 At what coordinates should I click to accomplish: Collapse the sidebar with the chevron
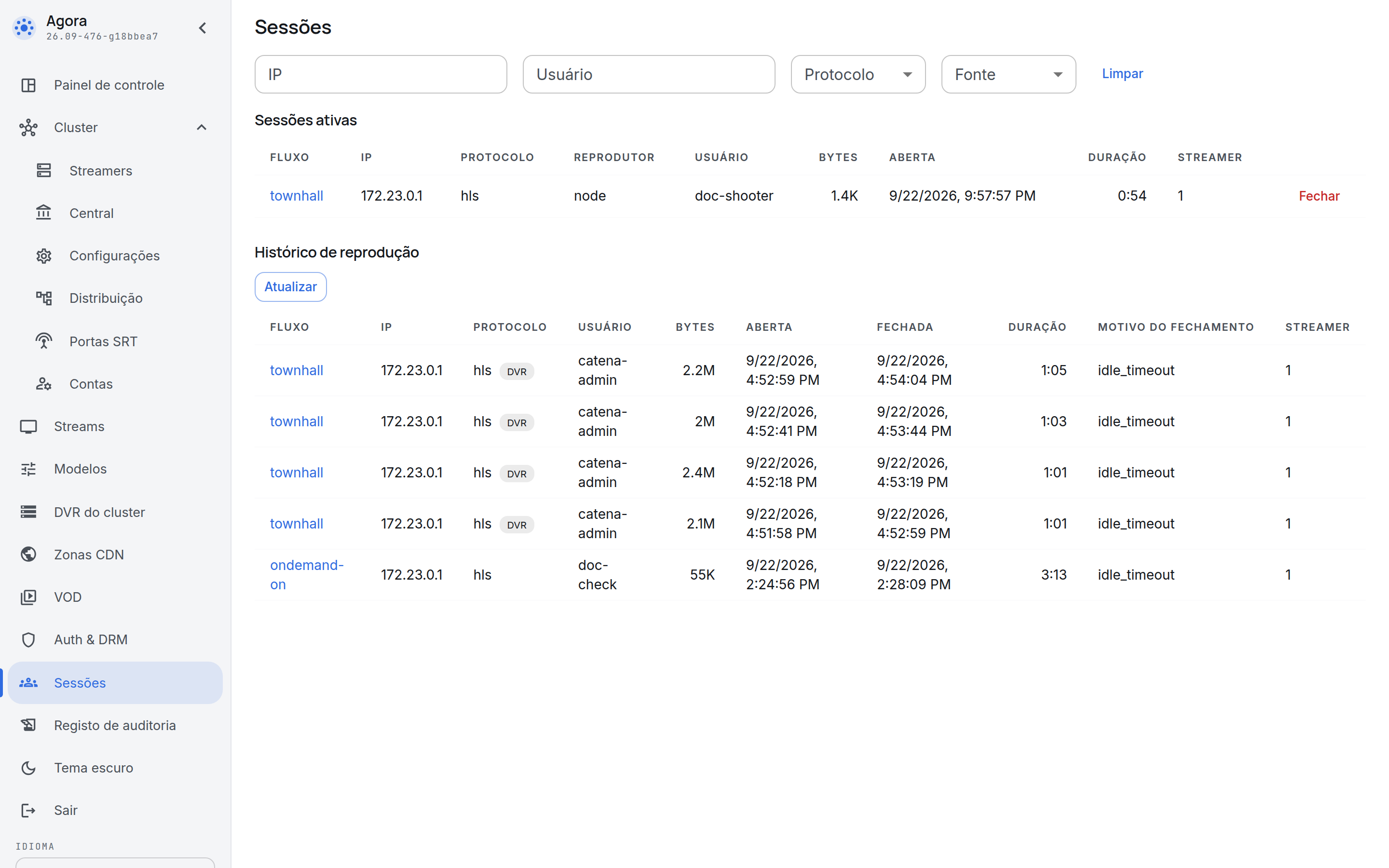[x=203, y=27]
